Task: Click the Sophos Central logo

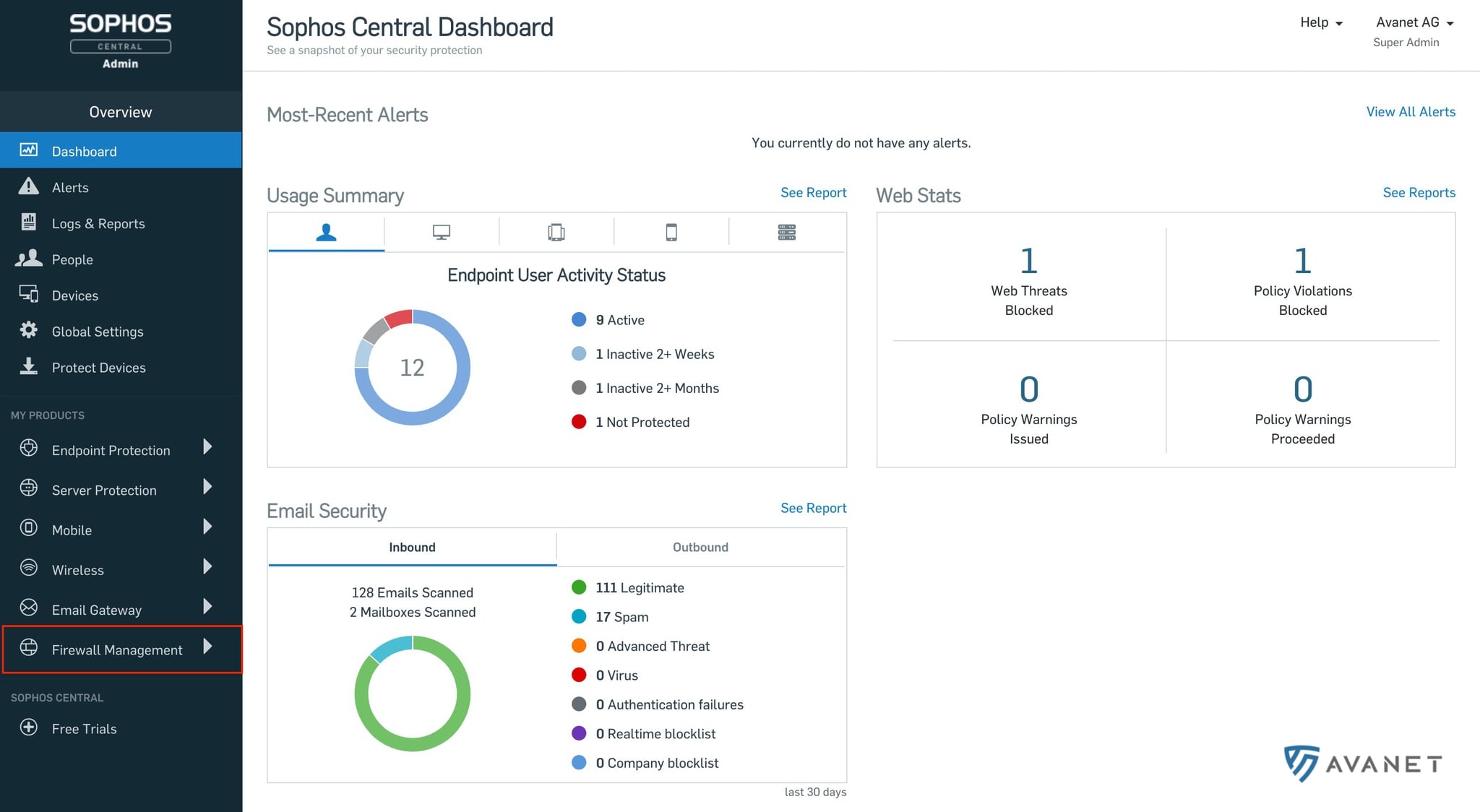Action: click(121, 41)
